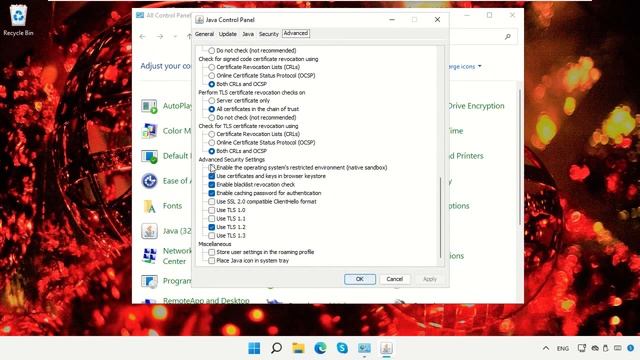
Task: Open recent locations dropdown in Control Panel
Action: point(175,36)
